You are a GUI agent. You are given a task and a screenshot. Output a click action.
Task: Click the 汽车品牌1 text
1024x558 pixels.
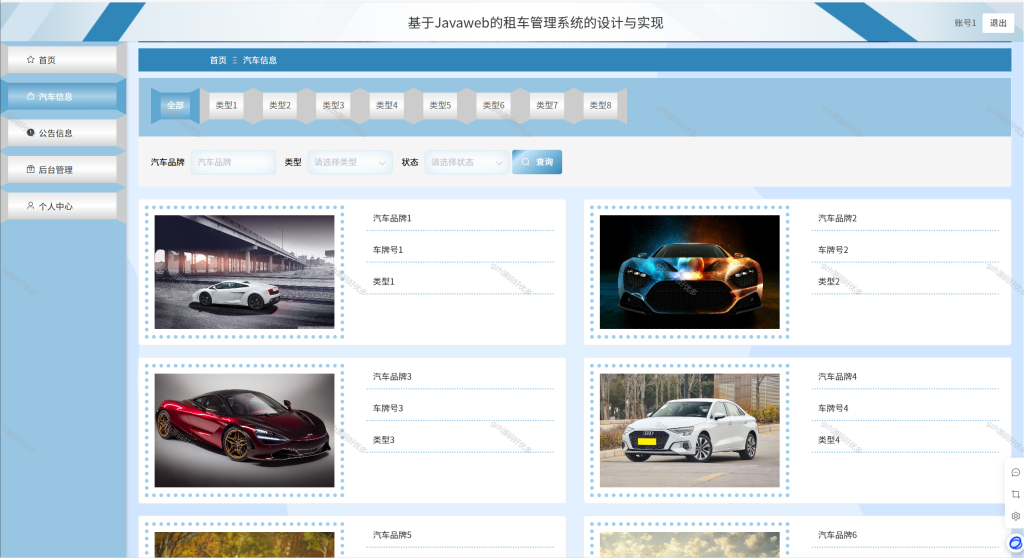392,218
